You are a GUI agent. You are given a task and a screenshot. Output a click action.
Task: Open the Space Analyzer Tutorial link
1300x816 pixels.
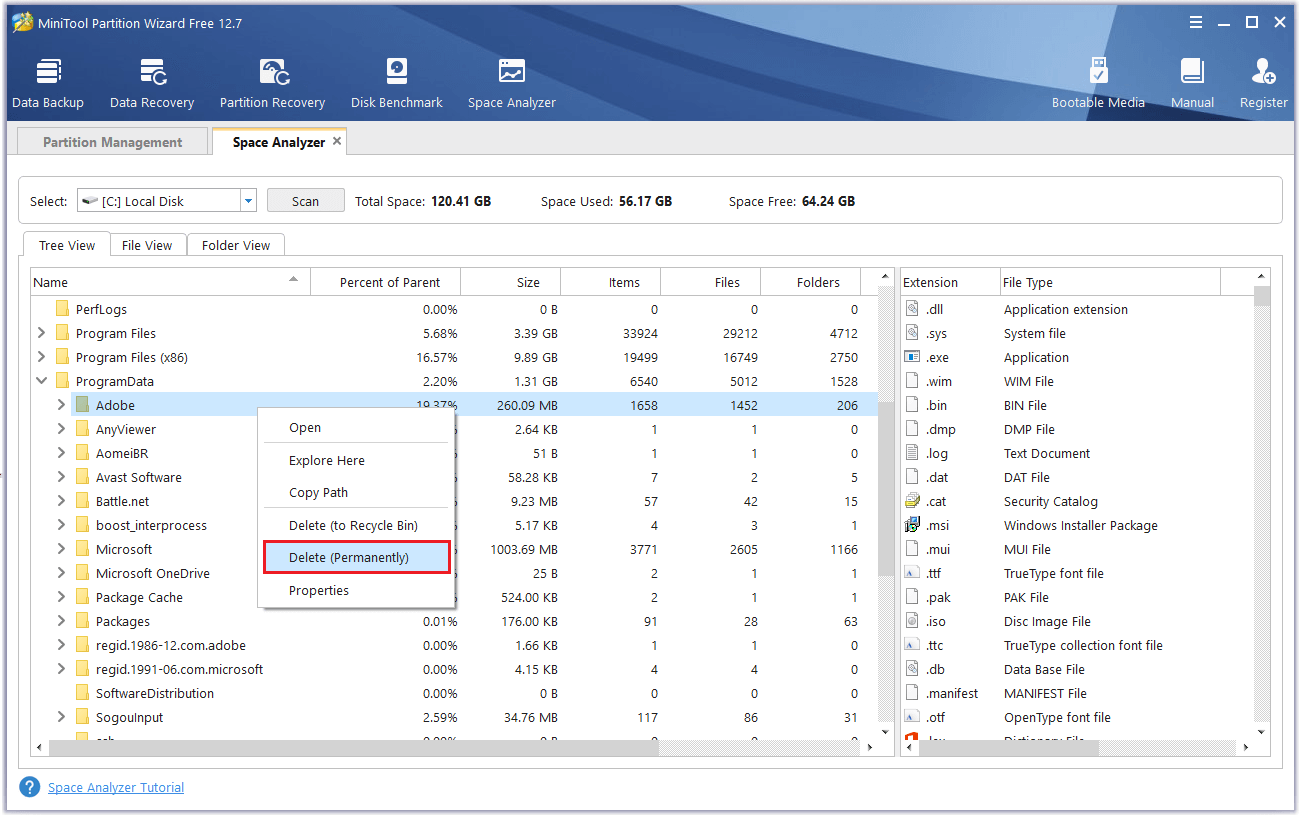click(x=116, y=787)
